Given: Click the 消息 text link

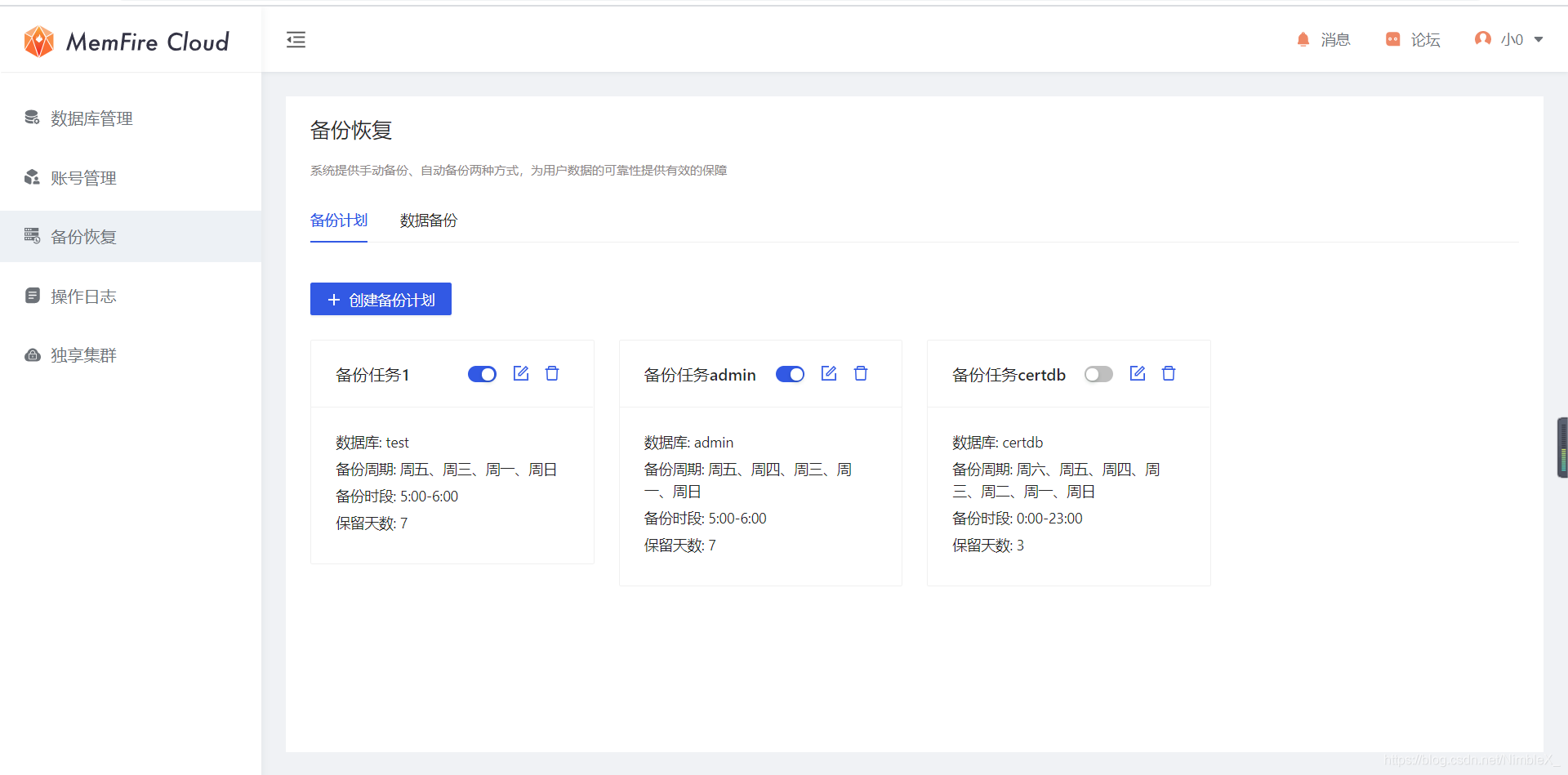Looking at the screenshot, I should coord(1336,39).
